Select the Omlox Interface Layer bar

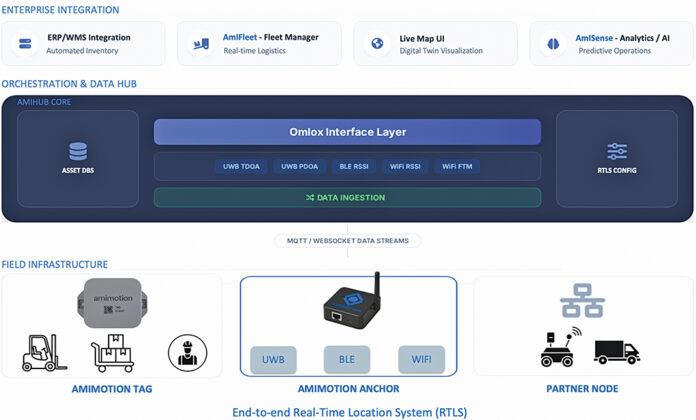pos(348,132)
